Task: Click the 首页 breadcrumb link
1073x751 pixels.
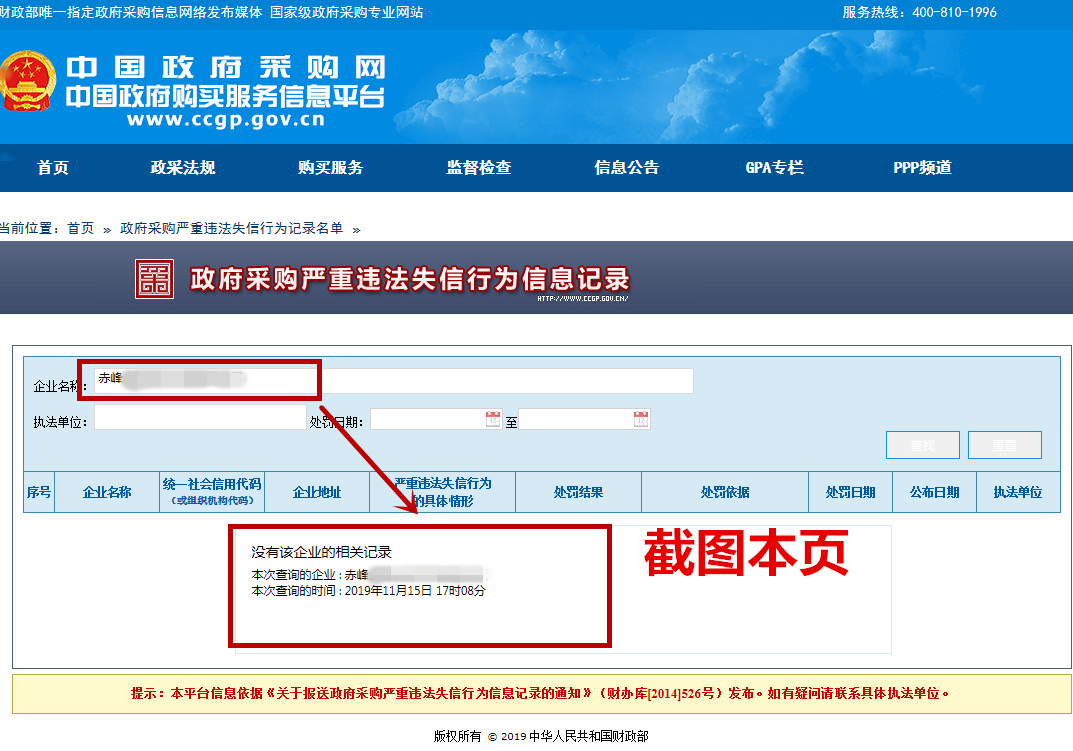Action: pyautogui.click(x=80, y=229)
